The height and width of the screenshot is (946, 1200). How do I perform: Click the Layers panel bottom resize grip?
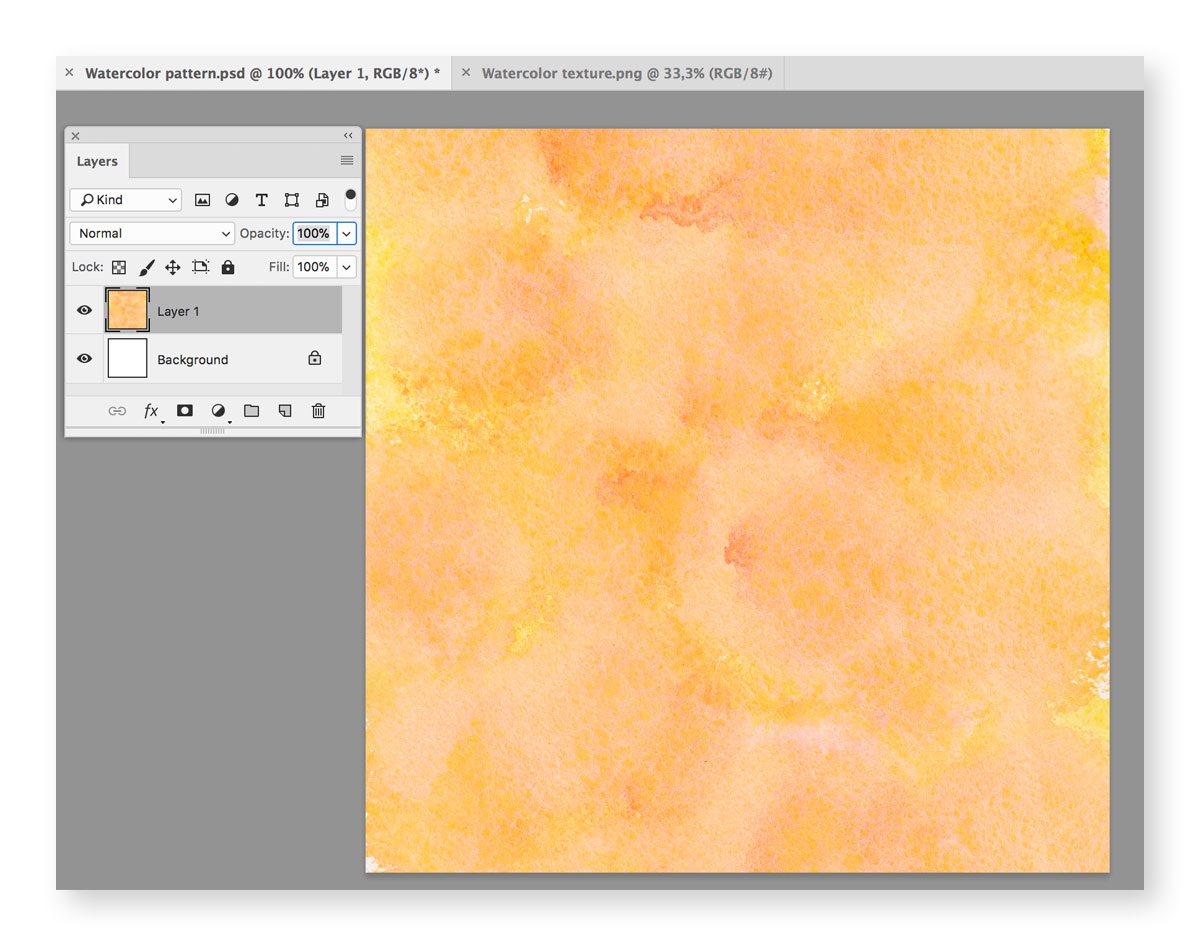pos(213,431)
